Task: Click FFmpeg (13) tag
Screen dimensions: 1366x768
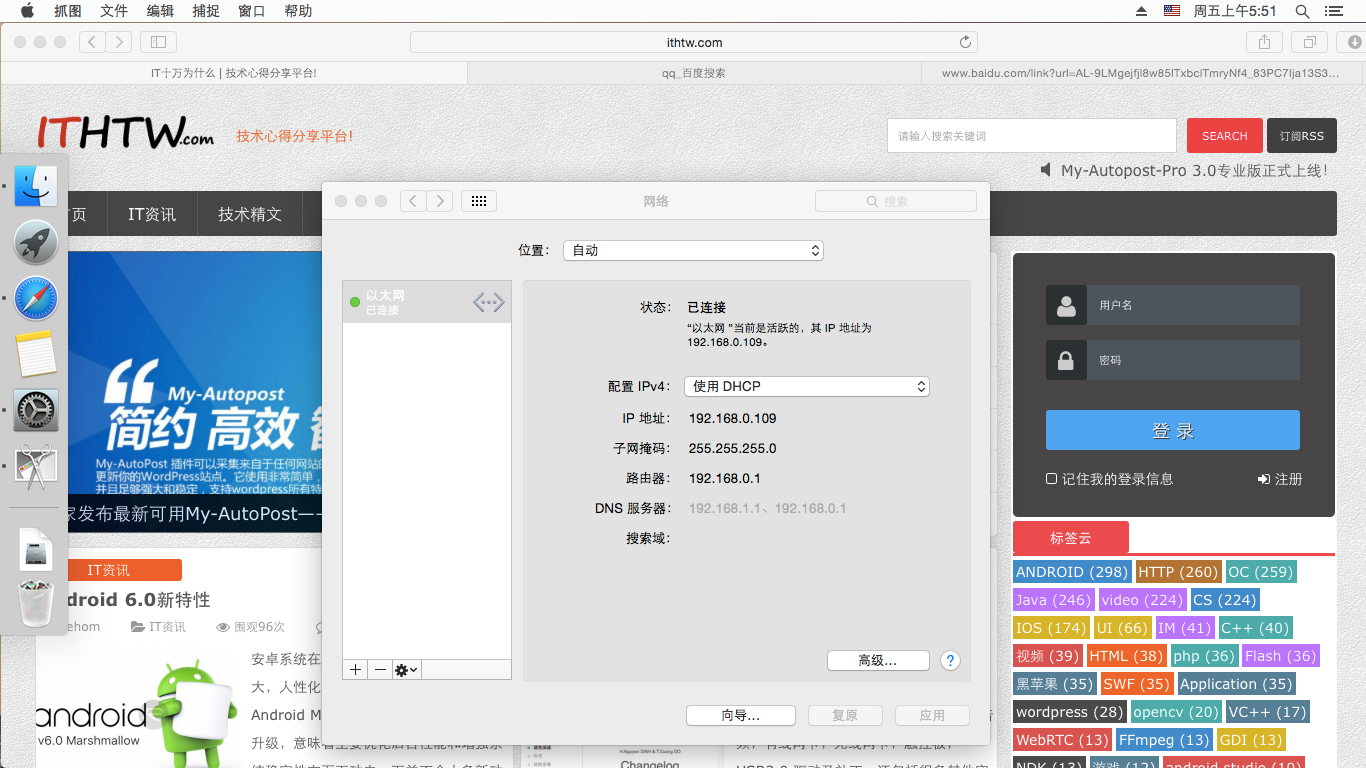Action: [1164, 740]
